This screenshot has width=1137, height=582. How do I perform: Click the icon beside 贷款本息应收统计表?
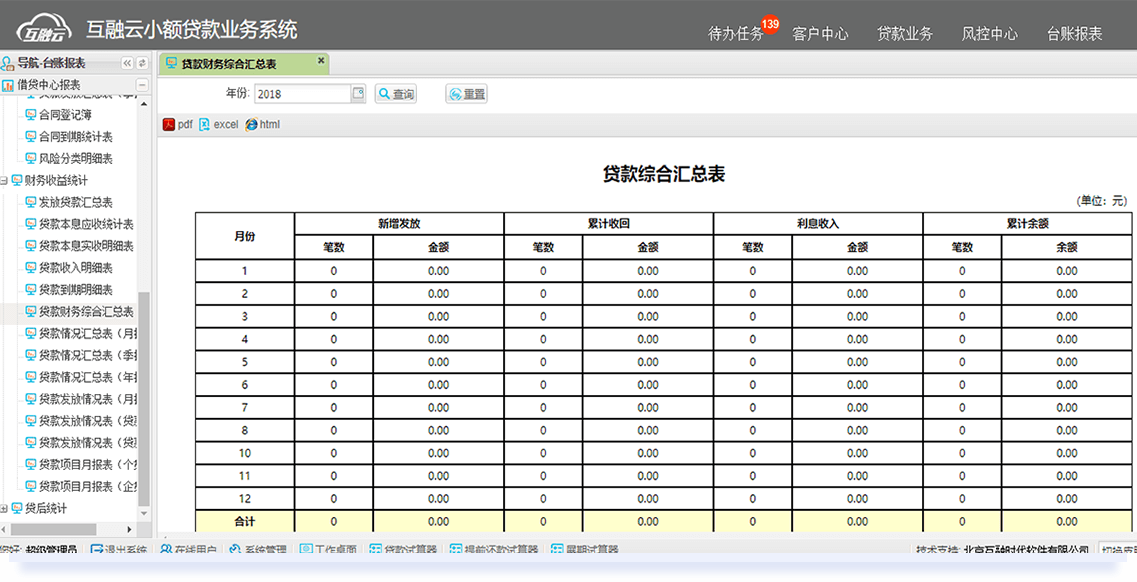click(x=30, y=224)
